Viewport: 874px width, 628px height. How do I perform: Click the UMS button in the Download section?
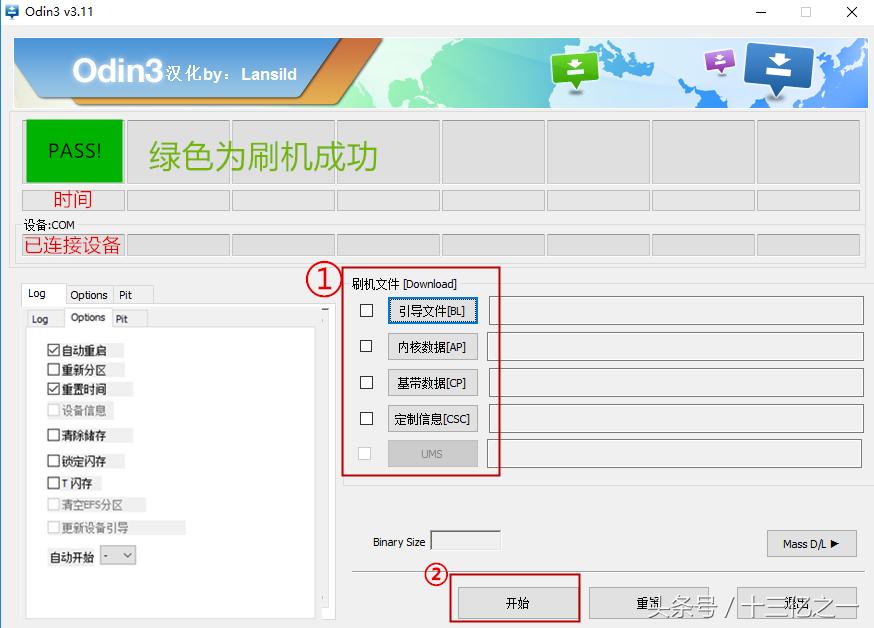(x=432, y=454)
